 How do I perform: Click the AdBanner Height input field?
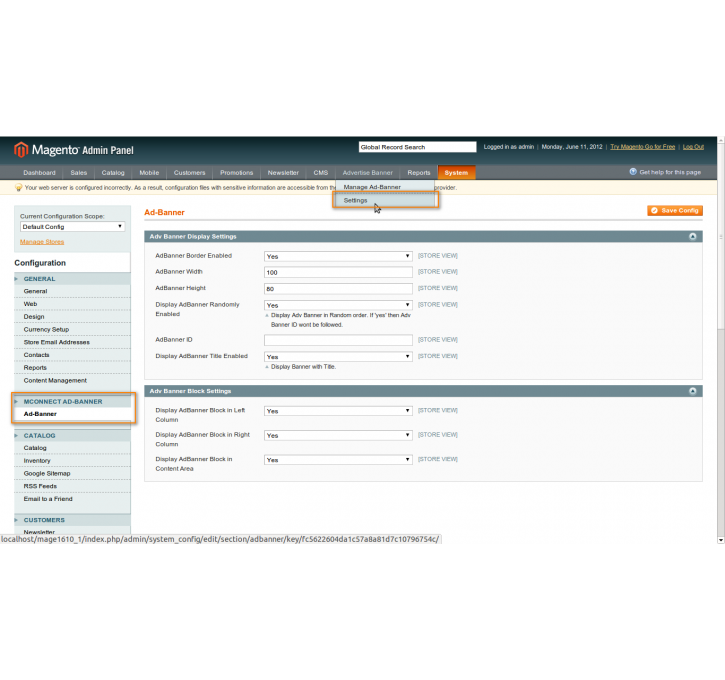click(x=338, y=288)
